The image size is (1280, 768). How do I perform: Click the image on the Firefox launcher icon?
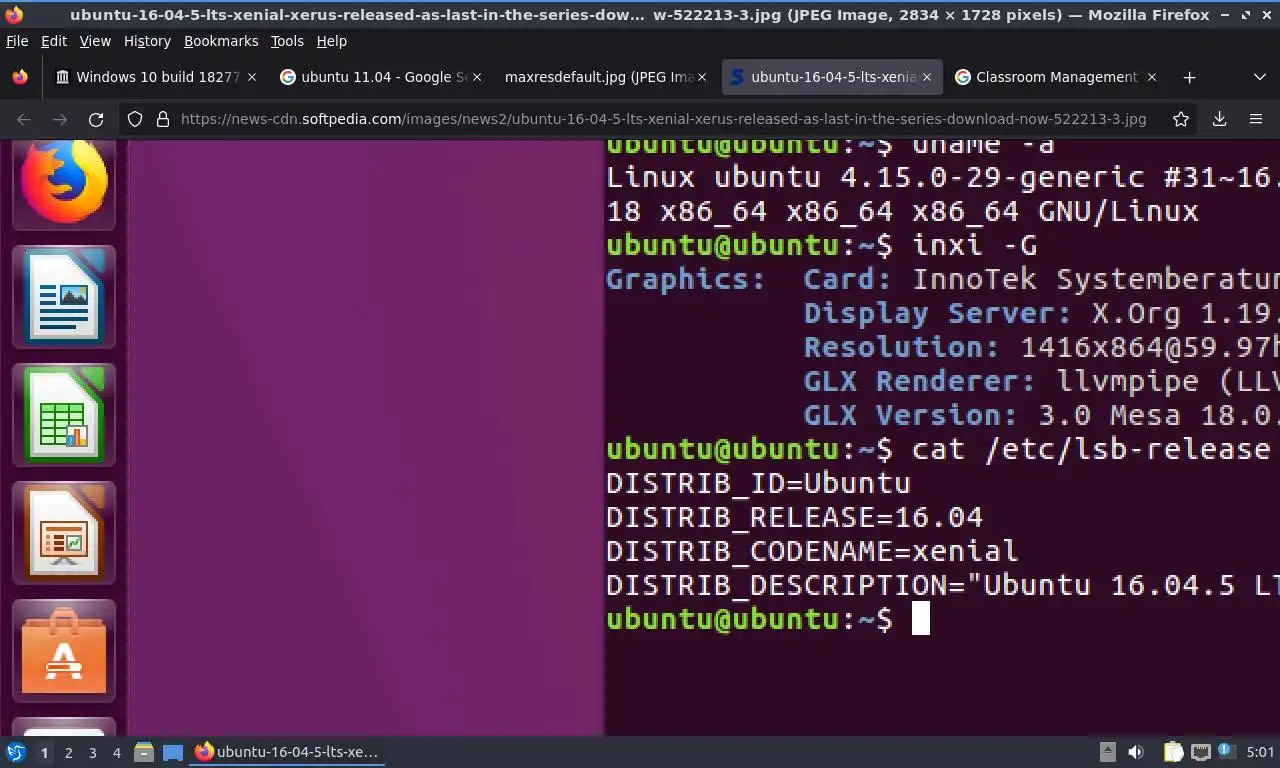(64, 183)
